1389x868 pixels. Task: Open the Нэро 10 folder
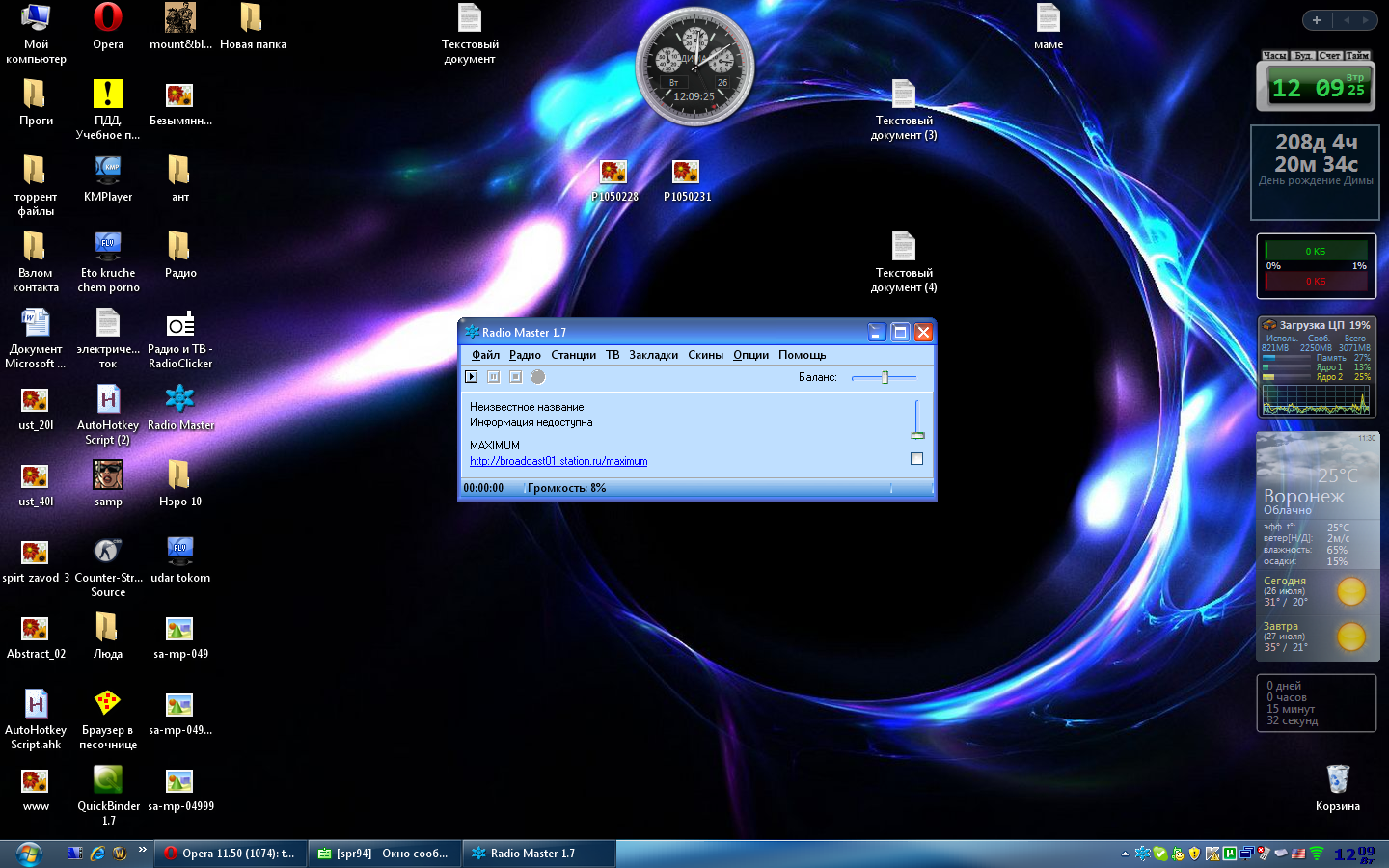(x=180, y=484)
